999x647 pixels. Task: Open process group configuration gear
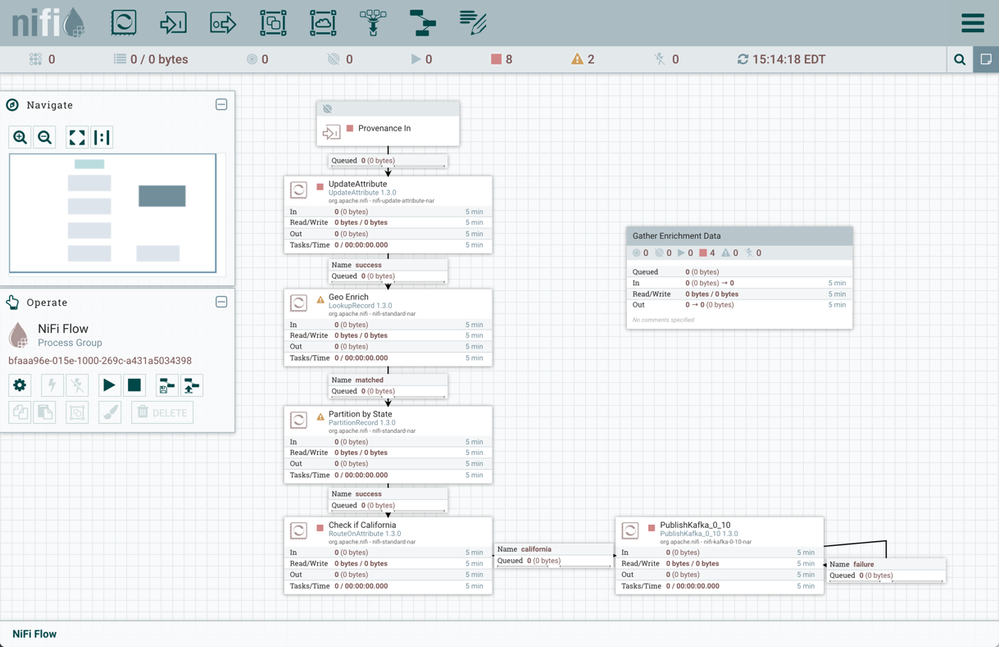click(x=19, y=385)
